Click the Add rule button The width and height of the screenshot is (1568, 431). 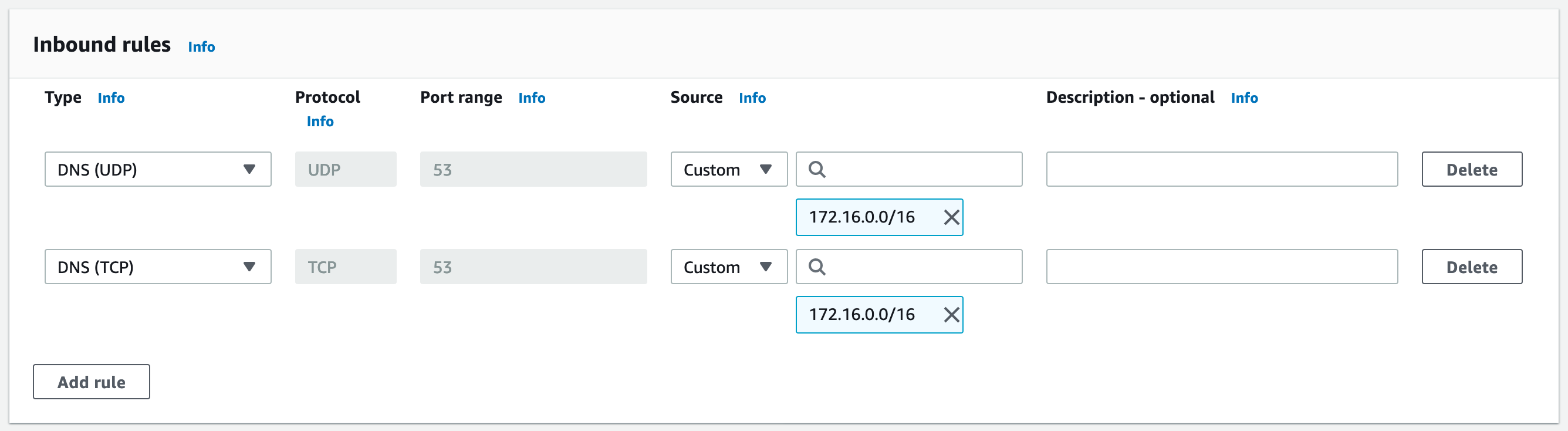point(92,382)
